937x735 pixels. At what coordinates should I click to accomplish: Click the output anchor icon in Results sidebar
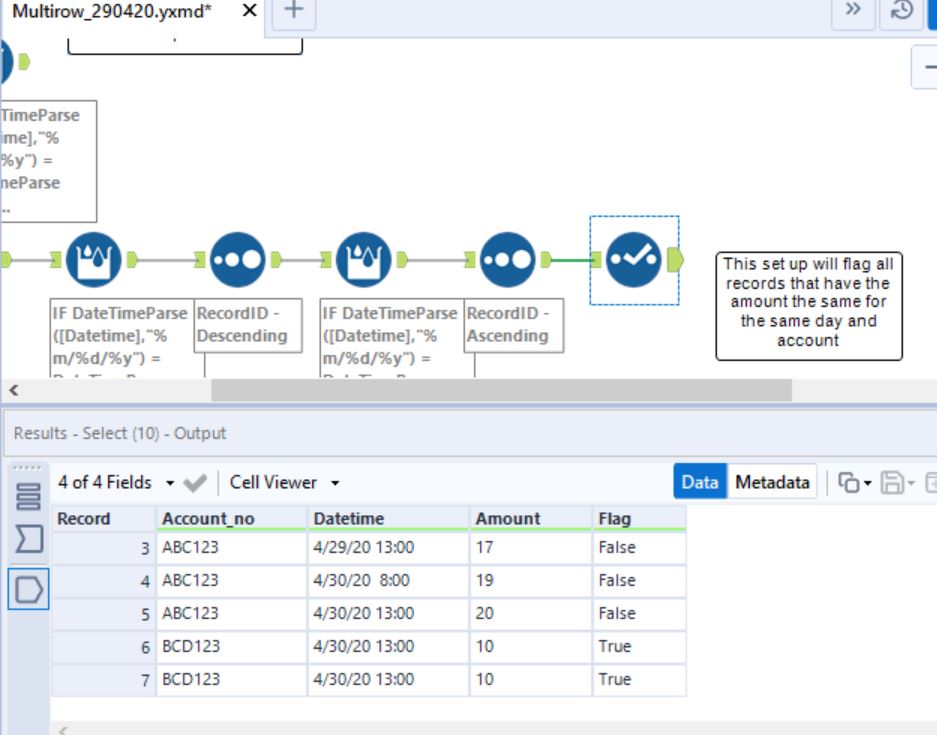[29, 590]
